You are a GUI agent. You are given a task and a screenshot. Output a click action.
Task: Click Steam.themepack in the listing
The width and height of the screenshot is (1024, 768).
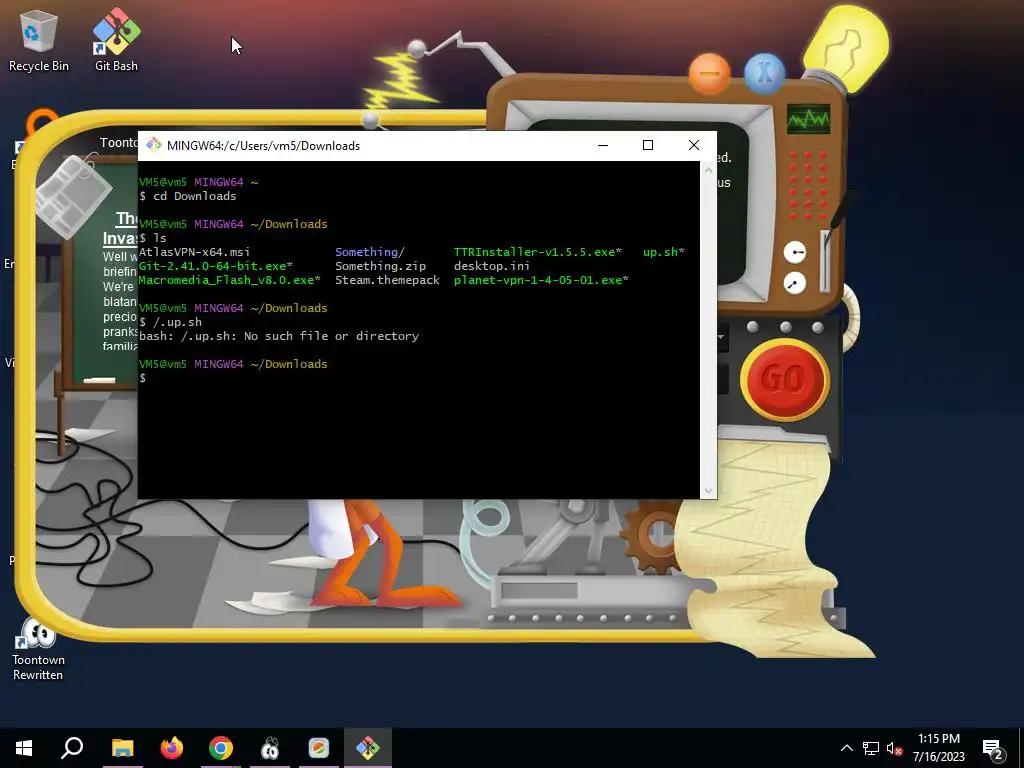tap(387, 280)
